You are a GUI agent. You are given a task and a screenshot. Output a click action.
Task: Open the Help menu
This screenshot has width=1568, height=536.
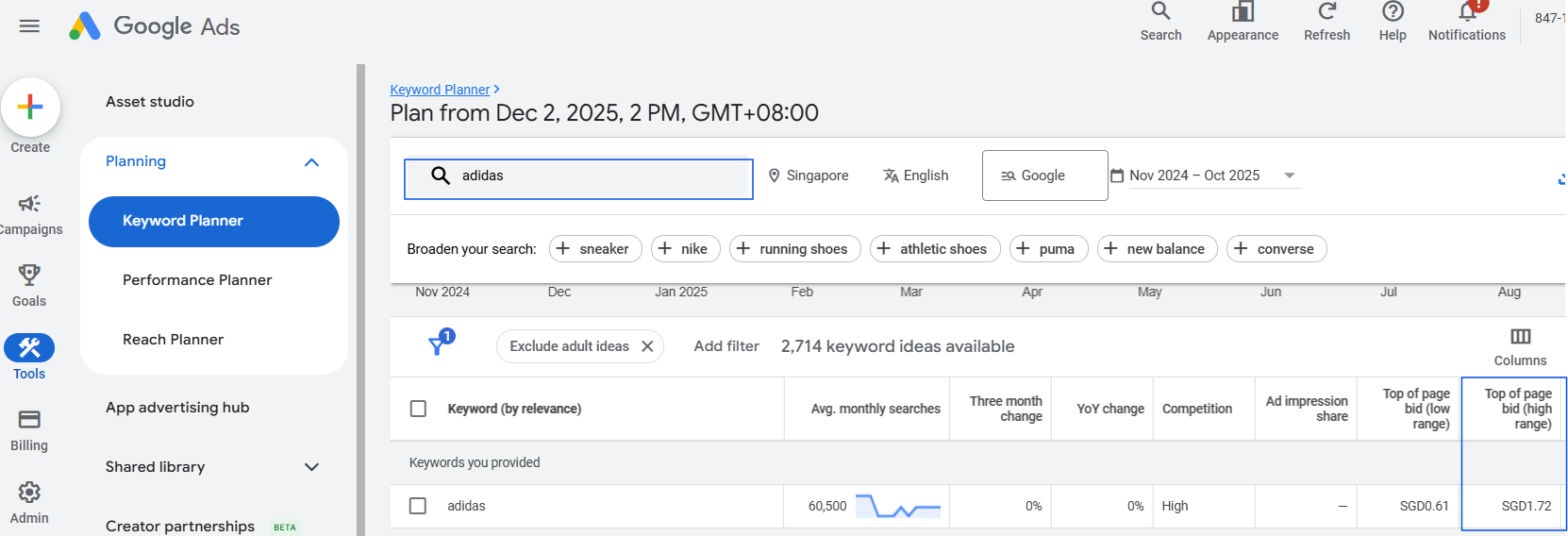[x=1393, y=11]
